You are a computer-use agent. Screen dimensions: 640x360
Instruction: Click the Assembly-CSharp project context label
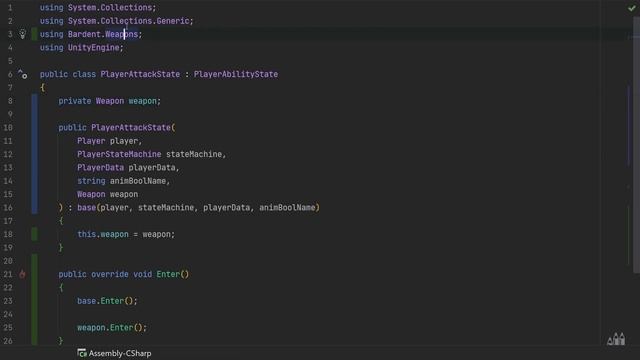point(114,353)
